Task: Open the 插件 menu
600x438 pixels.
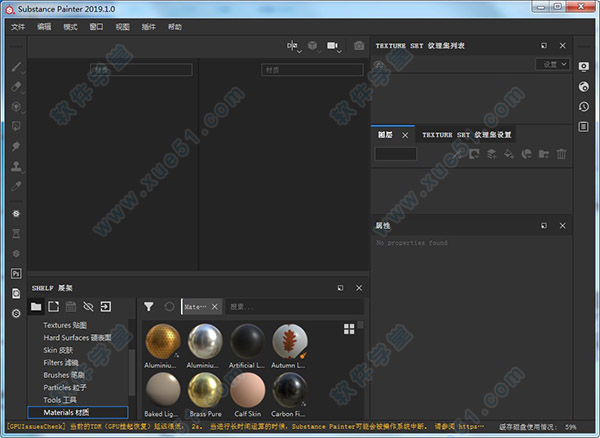Action: (x=148, y=27)
